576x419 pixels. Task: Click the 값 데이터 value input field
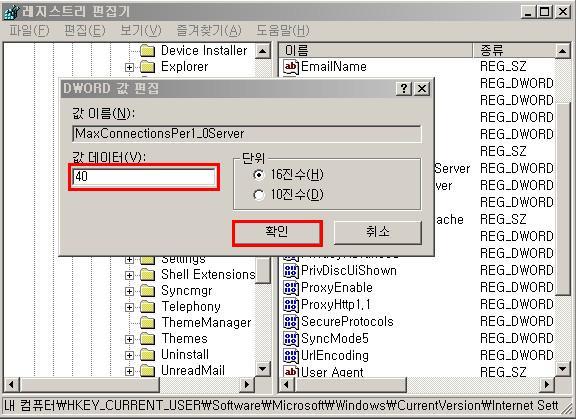point(144,177)
